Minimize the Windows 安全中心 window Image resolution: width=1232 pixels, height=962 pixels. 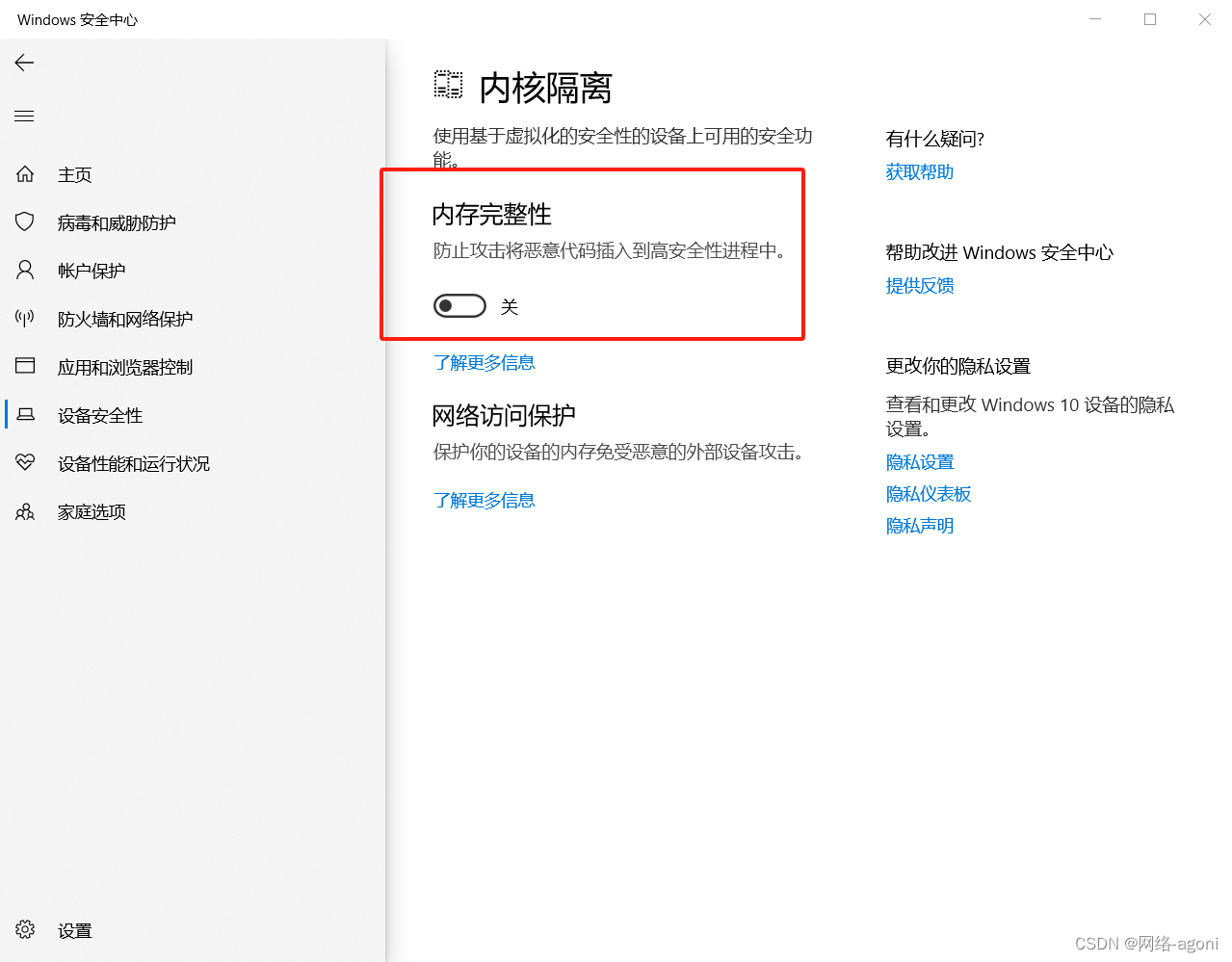[x=1095, y=19]
